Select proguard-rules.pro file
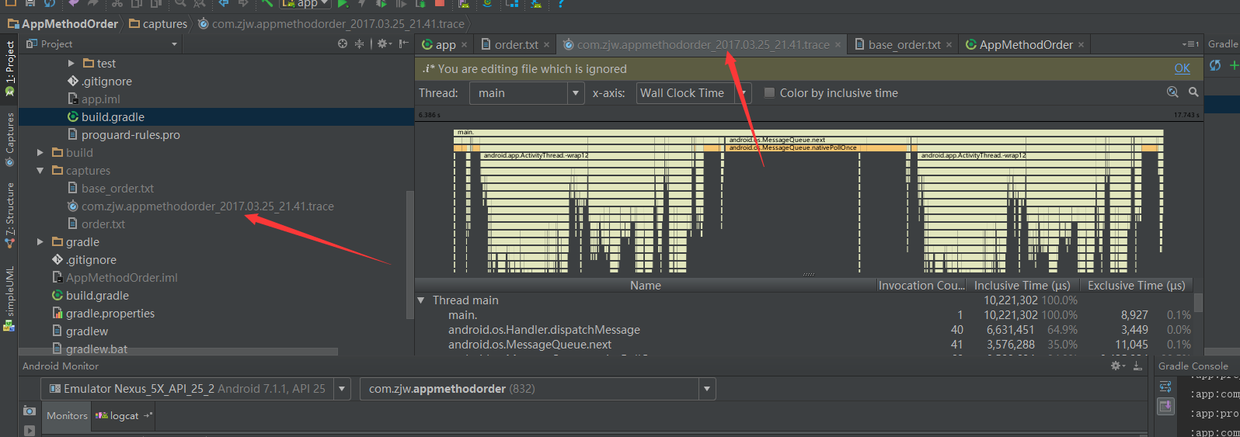This screenshot has height=437, width=1240. click(123, 135)
